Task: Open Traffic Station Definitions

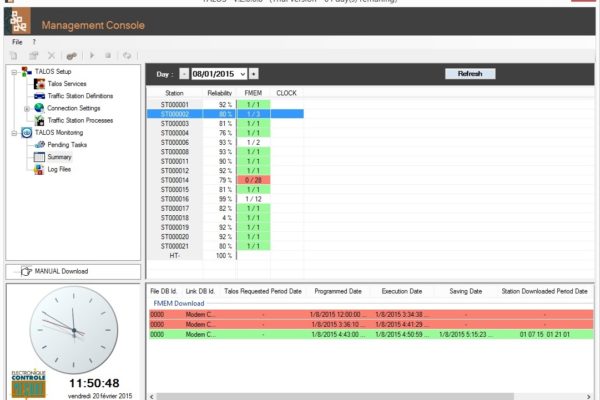Action: pyautogui.click(x=80, y=96)
